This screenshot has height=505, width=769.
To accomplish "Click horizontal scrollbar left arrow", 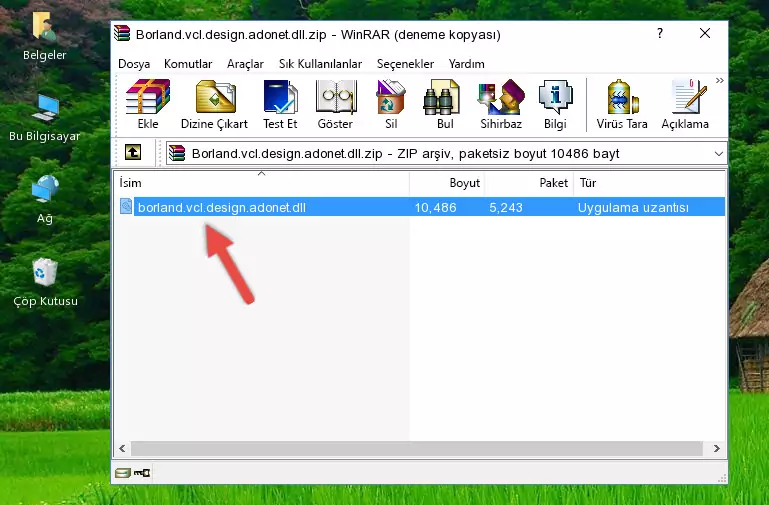I will [122, 448].
